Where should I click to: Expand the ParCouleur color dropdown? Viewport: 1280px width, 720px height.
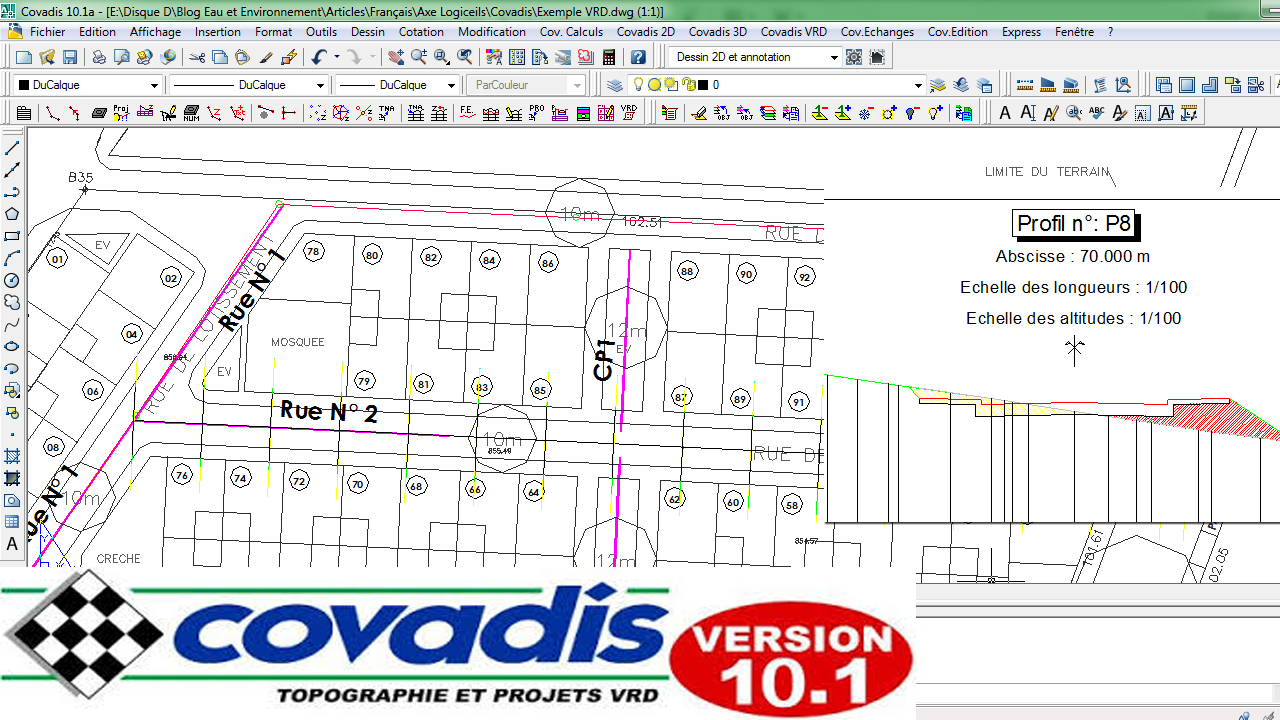[x=576, y=84]
